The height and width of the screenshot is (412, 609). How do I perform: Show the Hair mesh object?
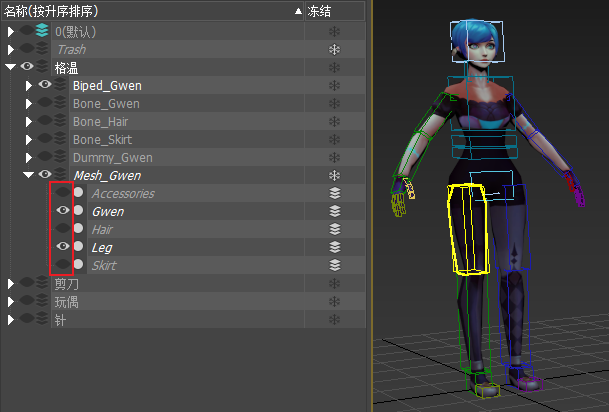[63, 229]
